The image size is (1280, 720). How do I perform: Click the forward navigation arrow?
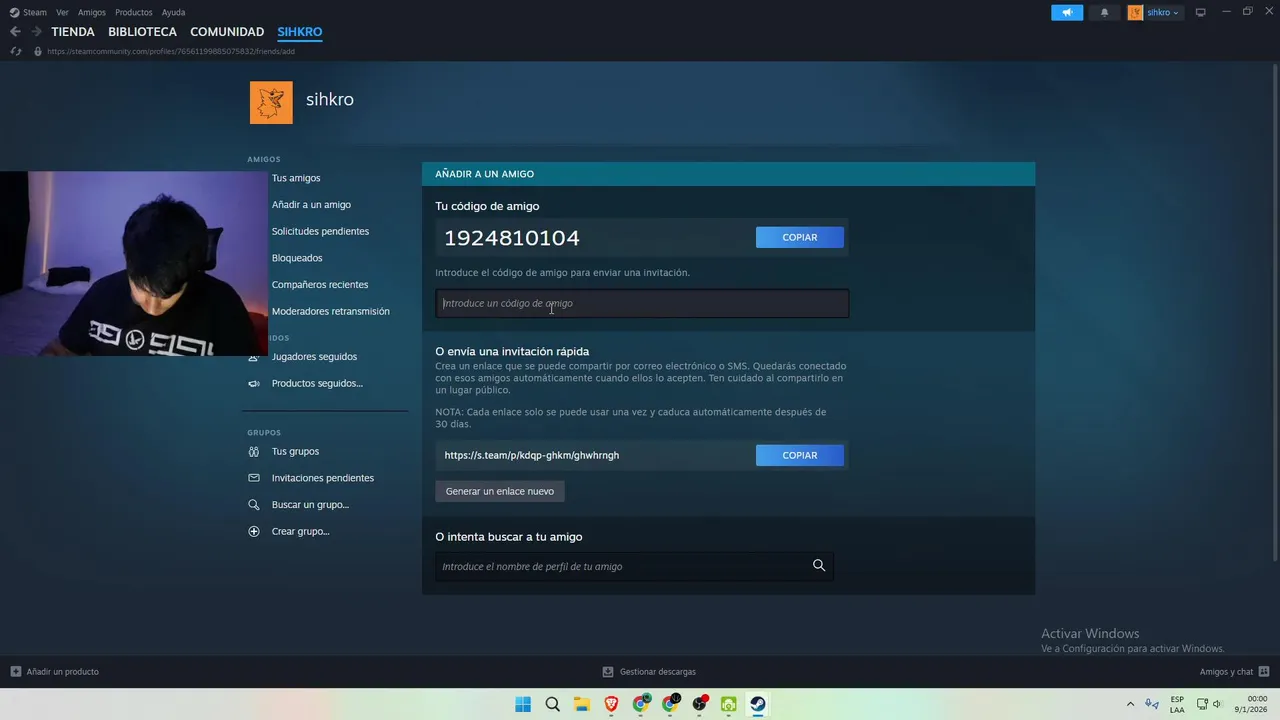point(36,32)
